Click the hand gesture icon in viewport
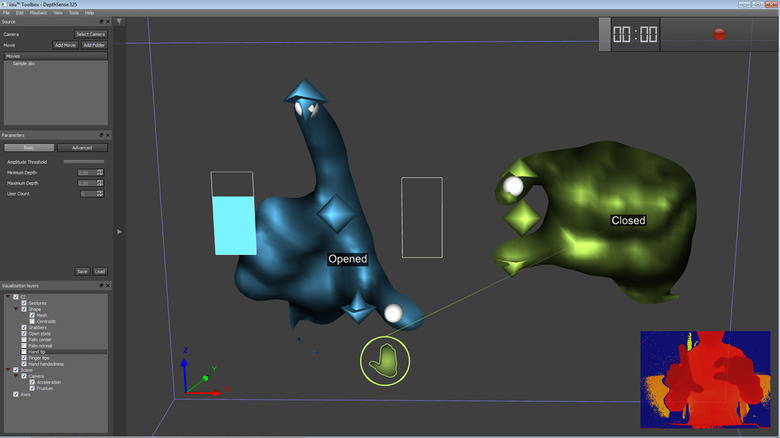 point(383,360)
